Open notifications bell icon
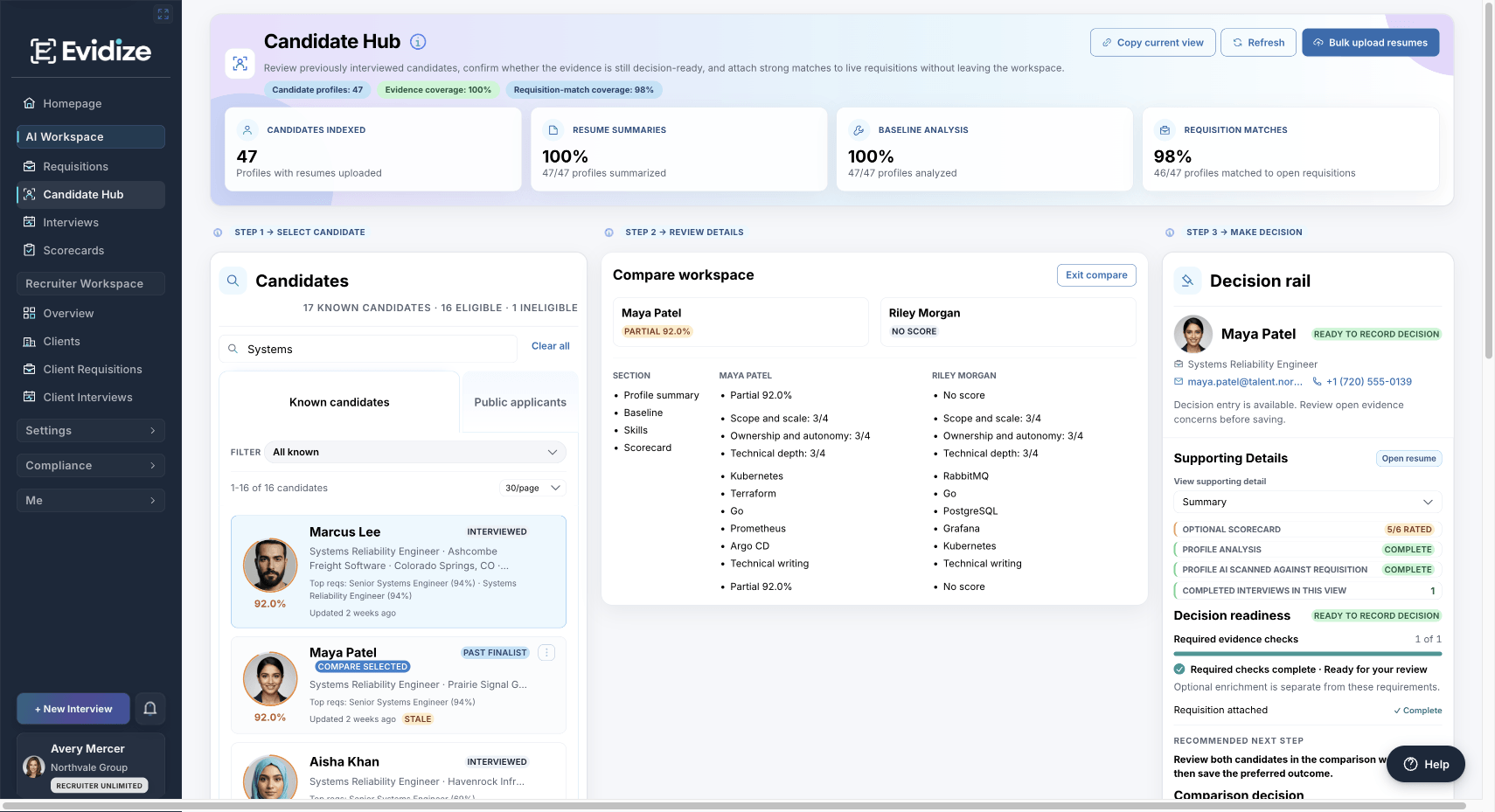 tap(150, 709)
